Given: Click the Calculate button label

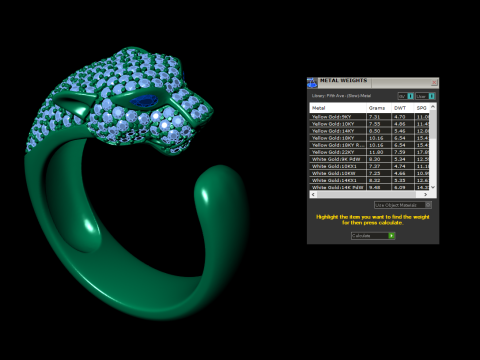Looking at the screenshot, I should point(361,236).
